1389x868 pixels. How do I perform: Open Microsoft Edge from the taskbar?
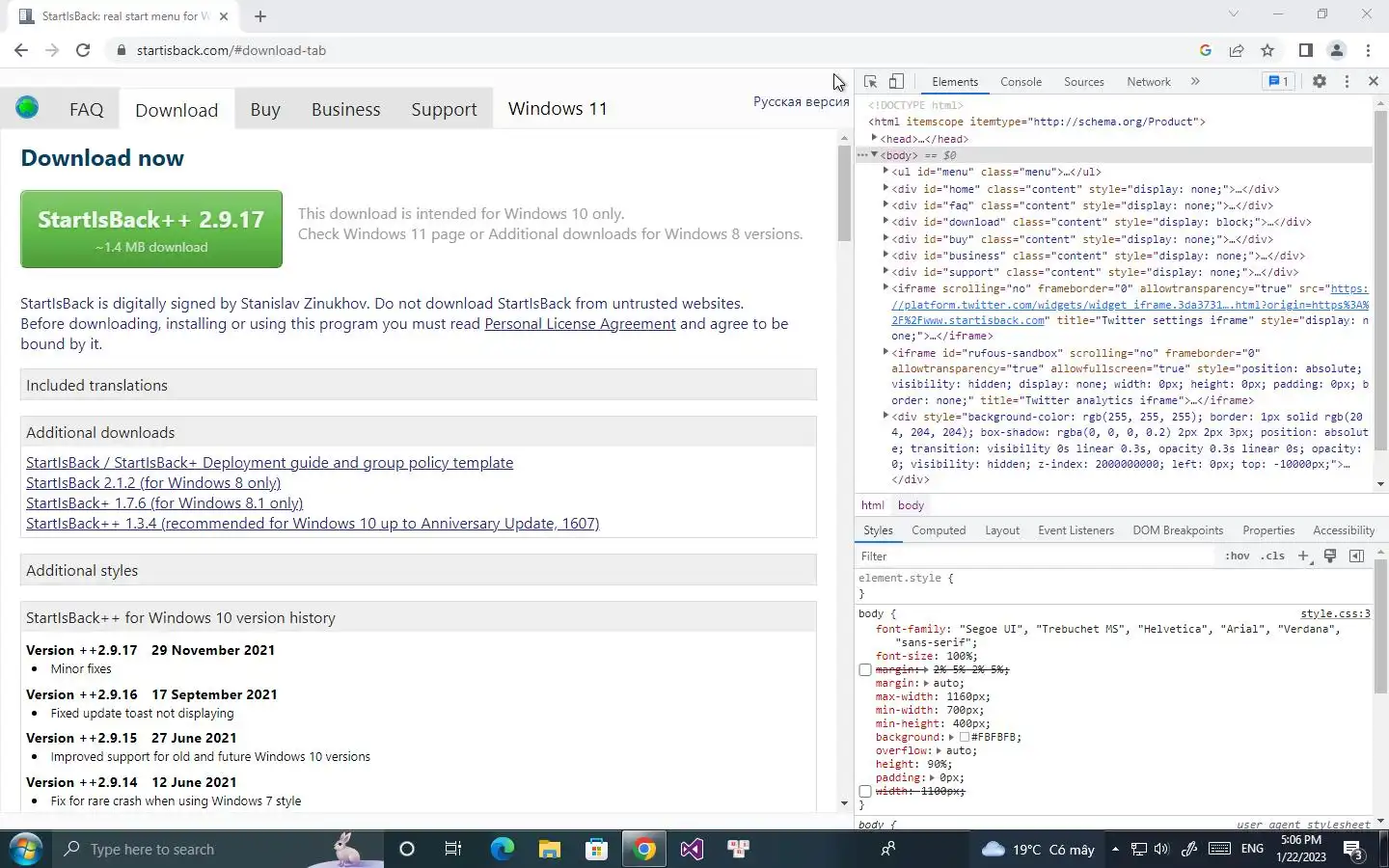(x=502, y=849)
